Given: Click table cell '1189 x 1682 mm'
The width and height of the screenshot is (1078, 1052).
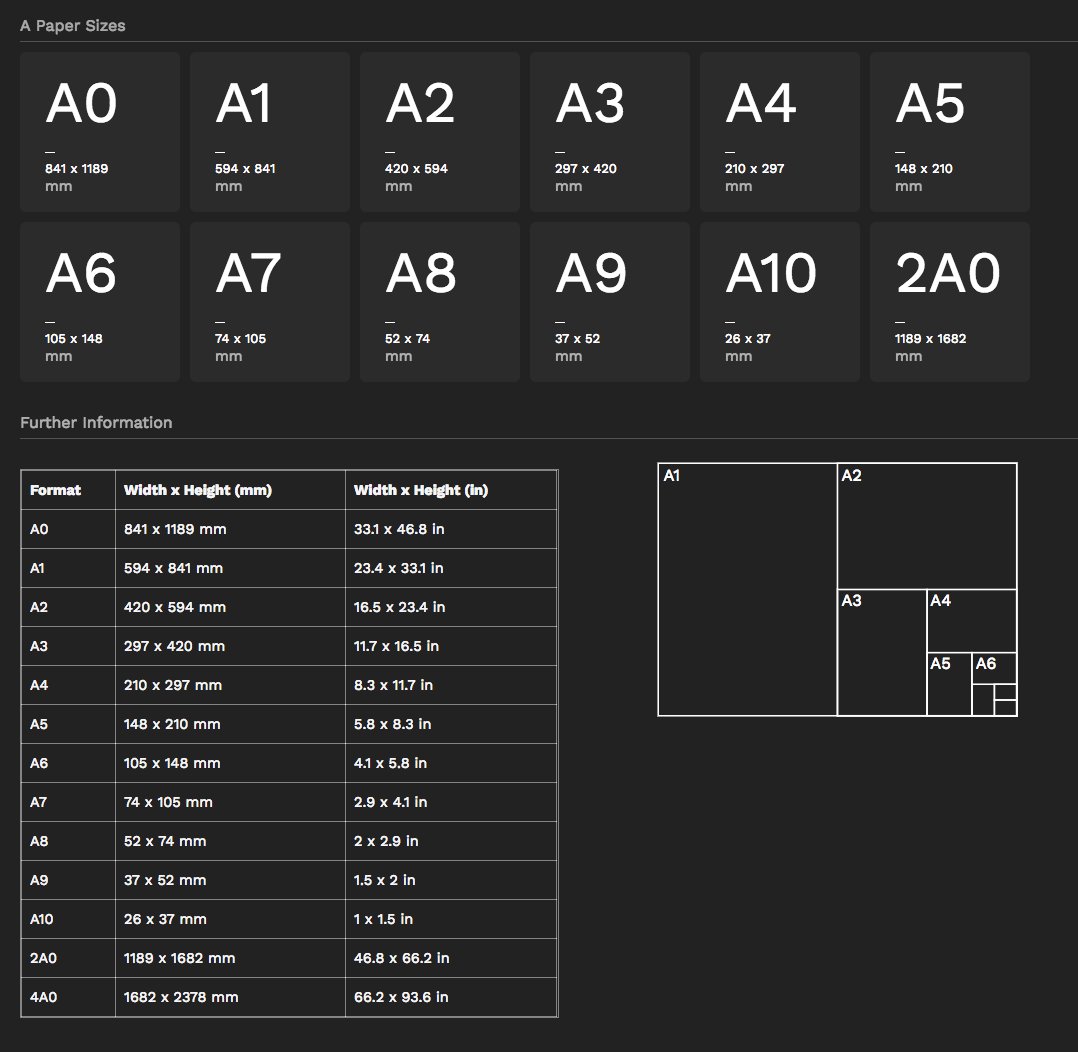Looking at the screenshot, I should tap(230, 958).
